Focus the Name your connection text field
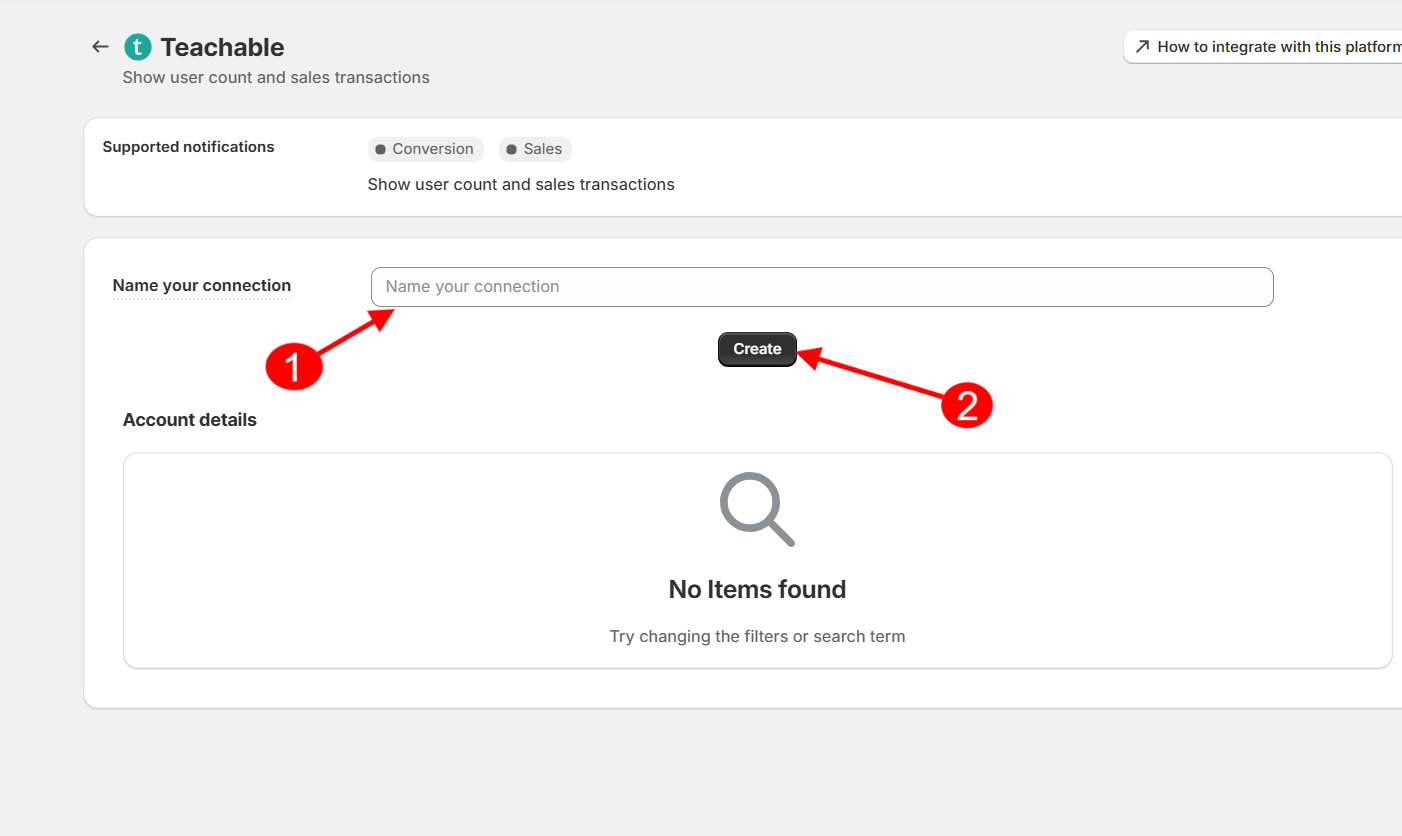This screenshot has height=836, width=1402. [x=822, y=287]
